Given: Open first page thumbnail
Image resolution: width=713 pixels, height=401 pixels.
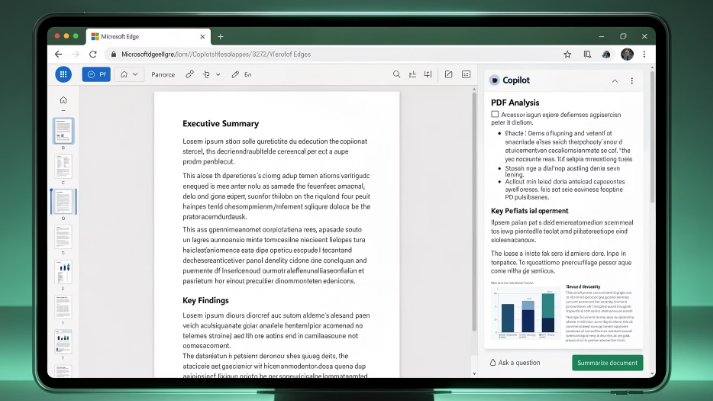Looking at the screenshot, I should click(63, 131).
